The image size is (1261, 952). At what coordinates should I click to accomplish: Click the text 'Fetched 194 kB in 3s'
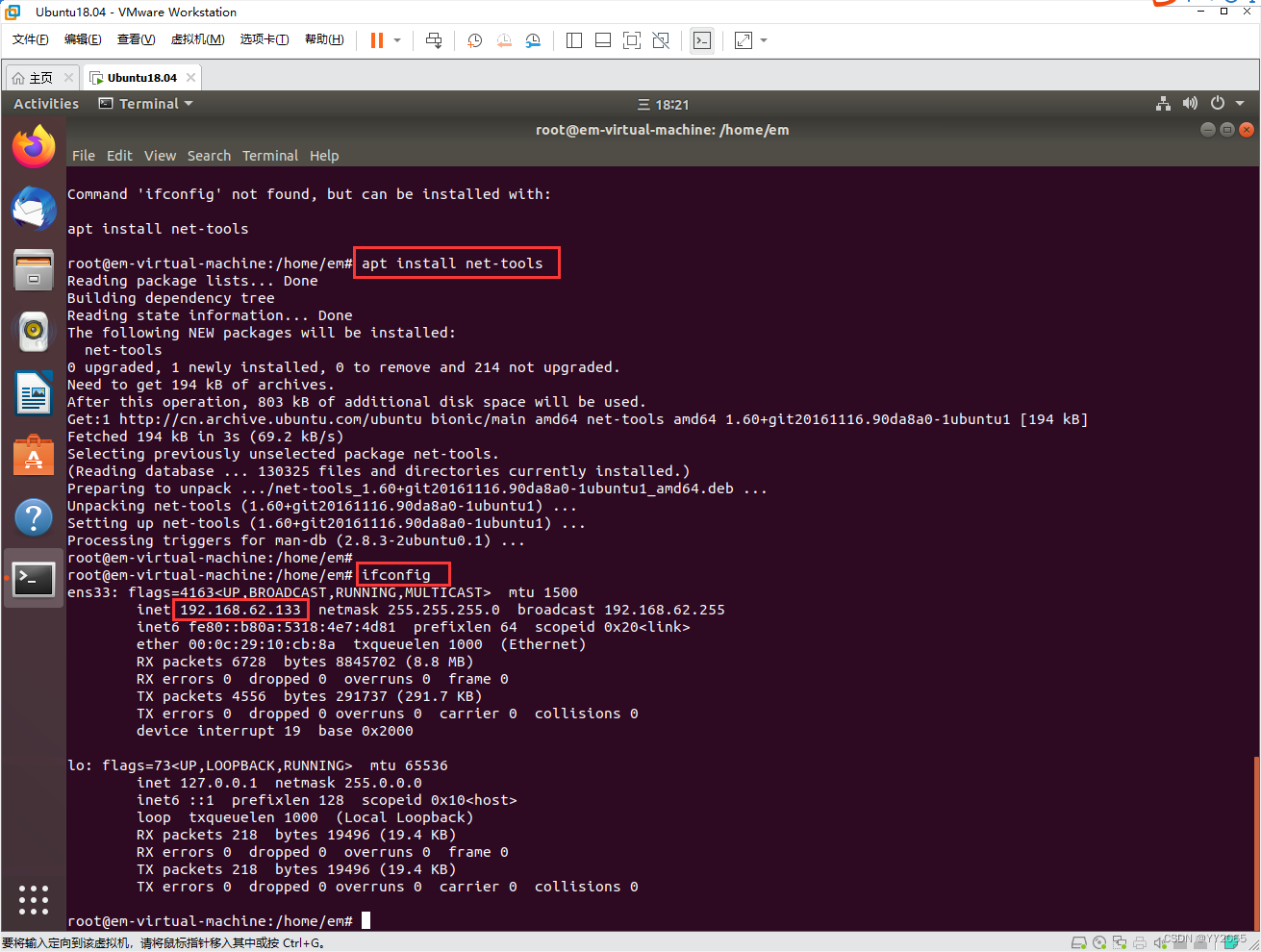(x=154, y=437)
